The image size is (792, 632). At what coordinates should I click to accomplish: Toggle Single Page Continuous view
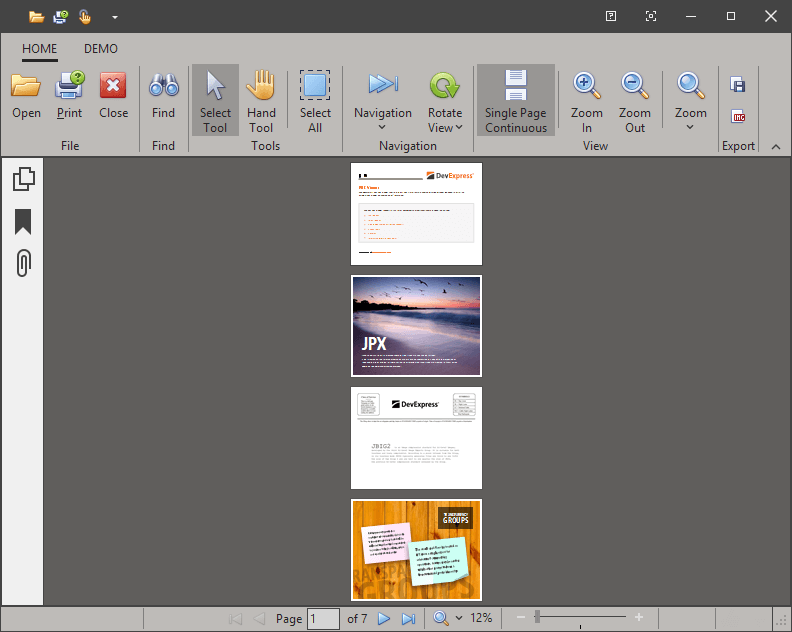click(515, 99)
